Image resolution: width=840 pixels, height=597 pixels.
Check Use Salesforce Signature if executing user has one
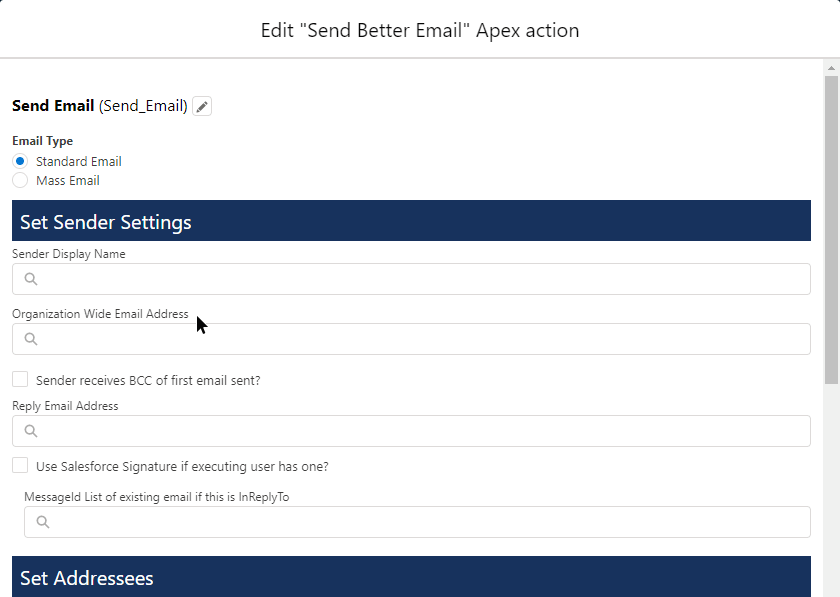(x=18, y=466)
